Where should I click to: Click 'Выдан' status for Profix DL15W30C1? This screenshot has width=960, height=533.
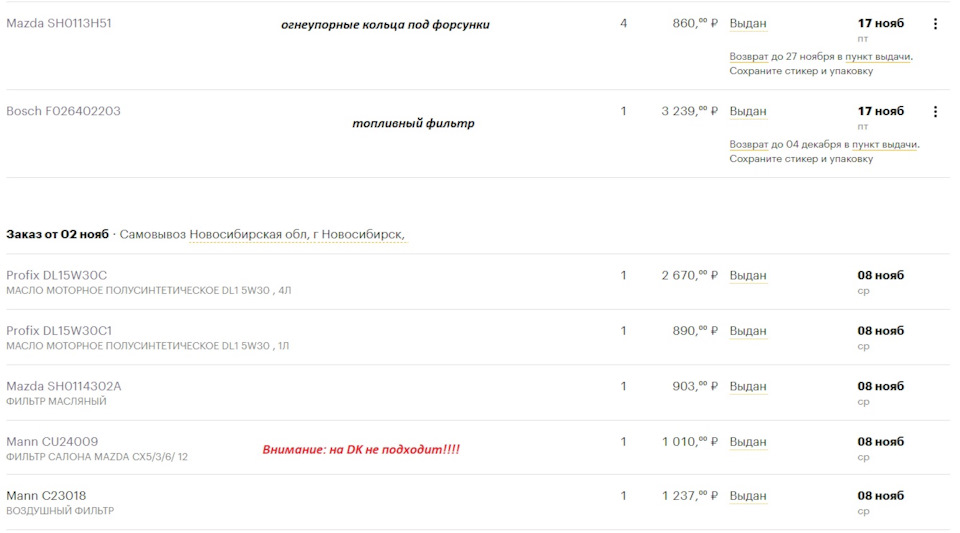pos(748,331)
